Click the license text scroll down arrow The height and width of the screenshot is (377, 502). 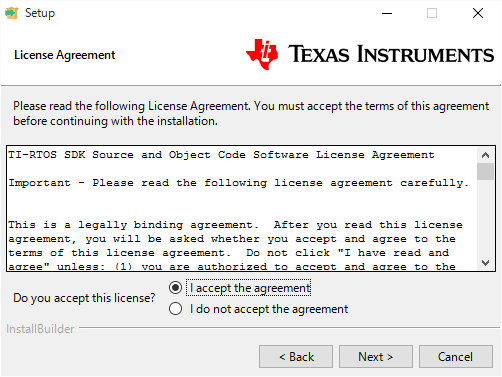[x=485, y=263]
